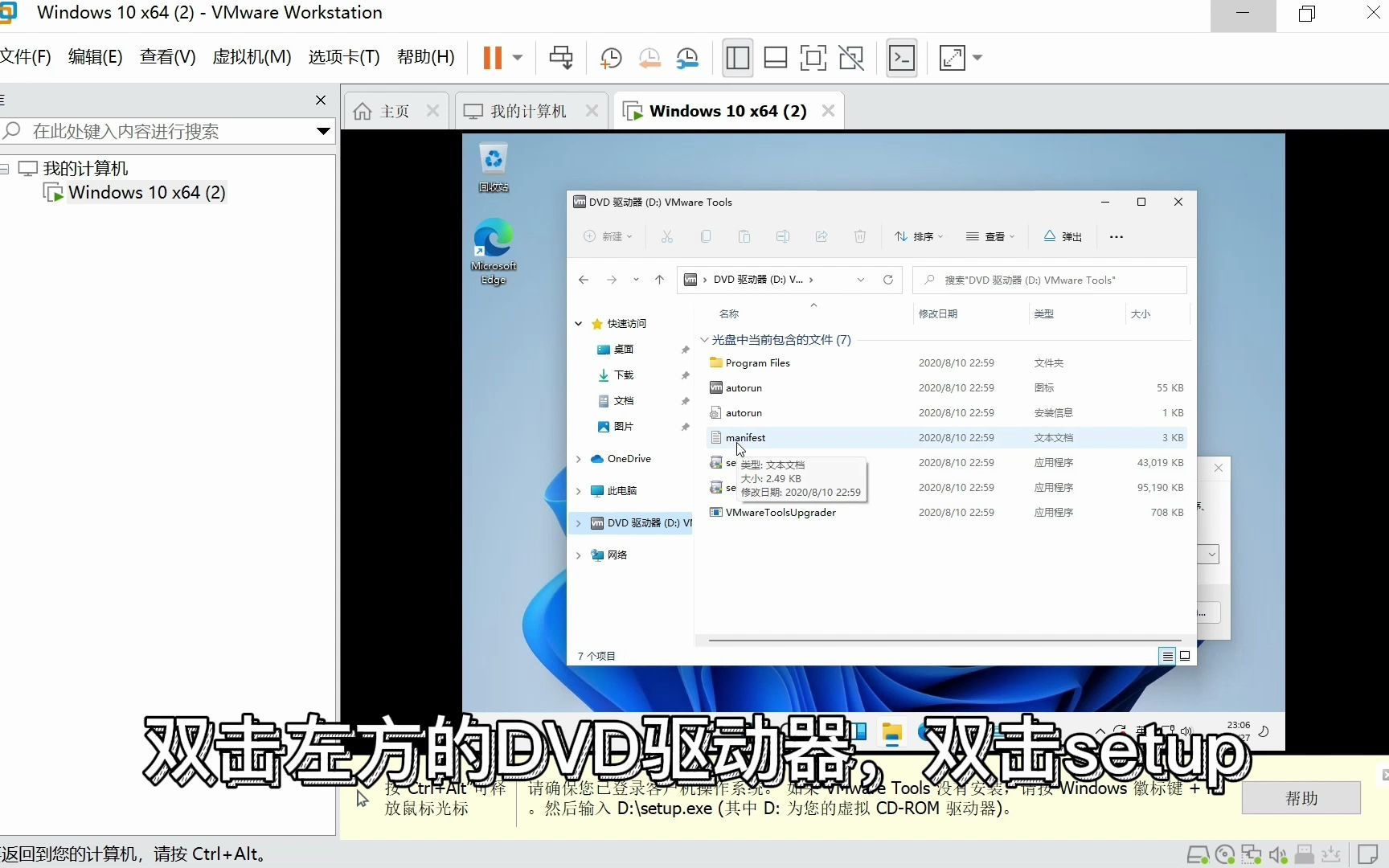
Task: Open the 查看 view dropdown in Explorer
Action: (x=990, y=236)
